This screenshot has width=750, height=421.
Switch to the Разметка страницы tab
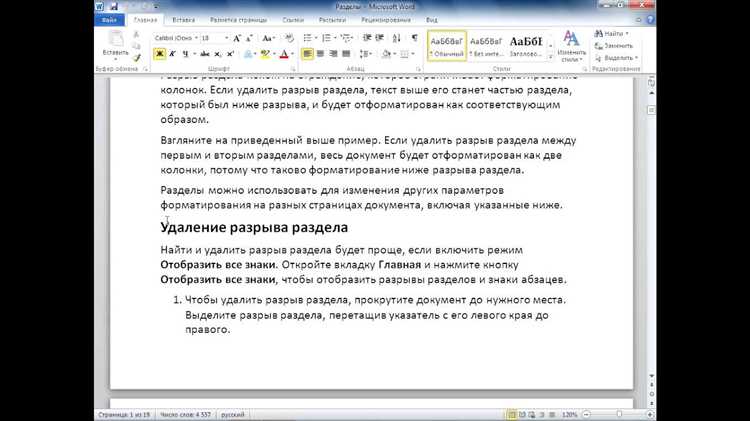click(x=238, y=20)
